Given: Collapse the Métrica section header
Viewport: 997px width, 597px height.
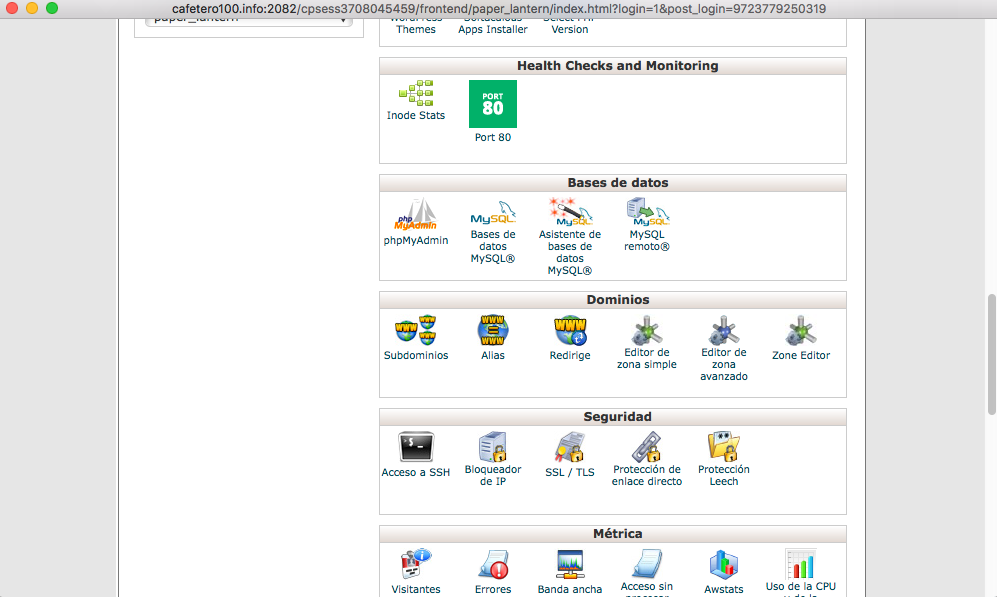Looking at the screenshot, I should [613, 534].
